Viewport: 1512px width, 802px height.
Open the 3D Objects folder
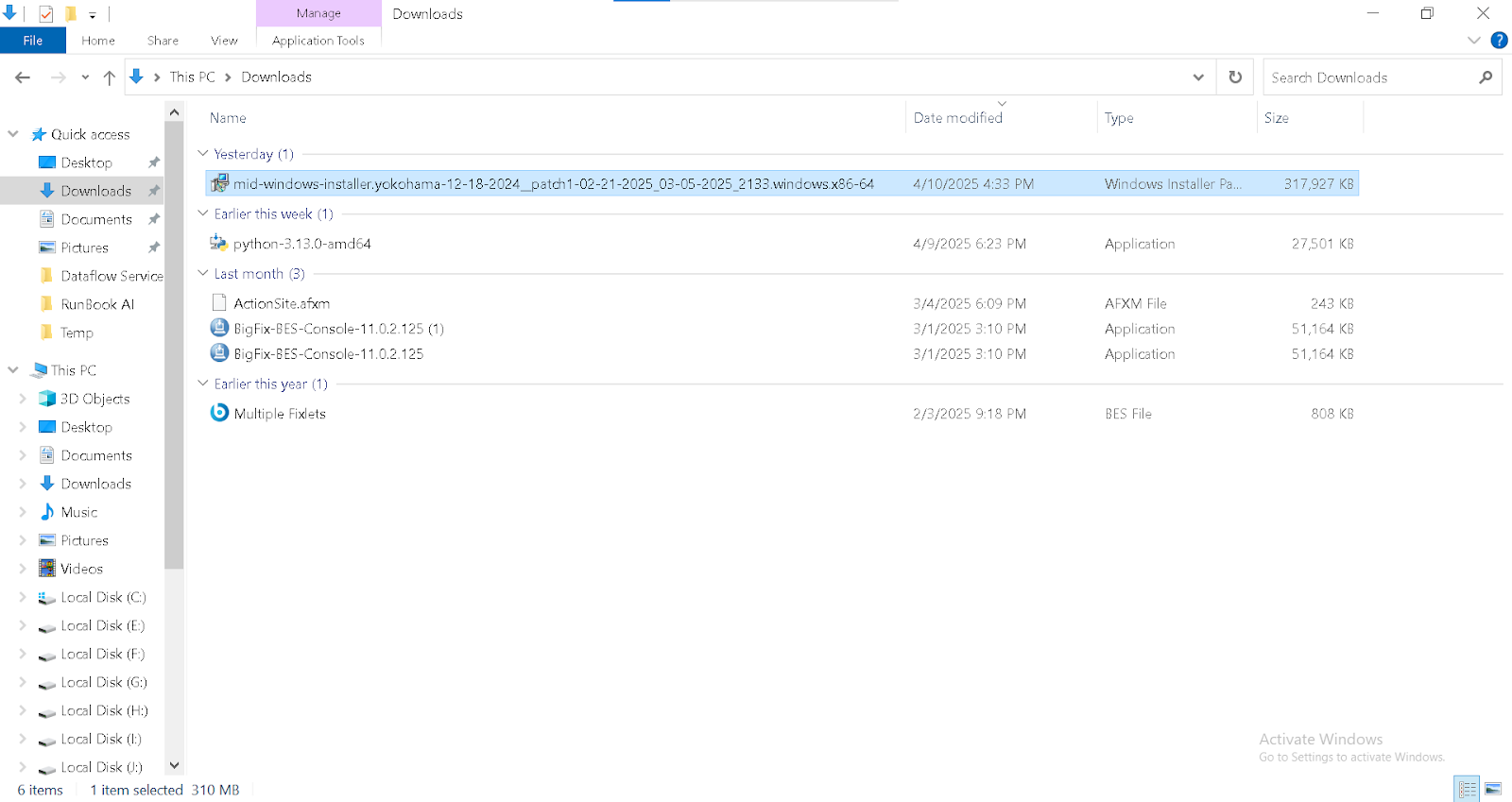[x=94, y=399]
